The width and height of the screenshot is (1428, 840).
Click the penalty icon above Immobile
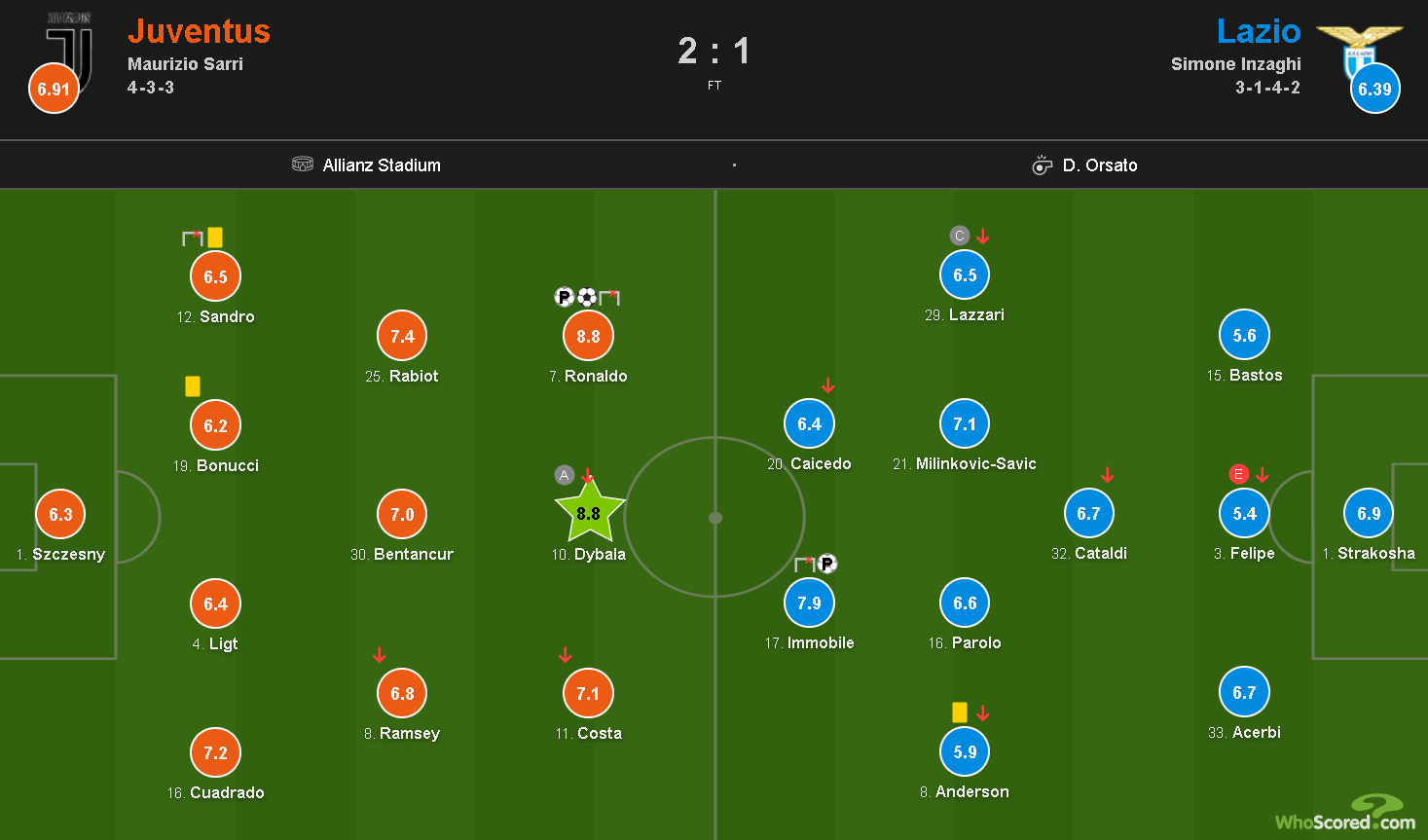827,564
